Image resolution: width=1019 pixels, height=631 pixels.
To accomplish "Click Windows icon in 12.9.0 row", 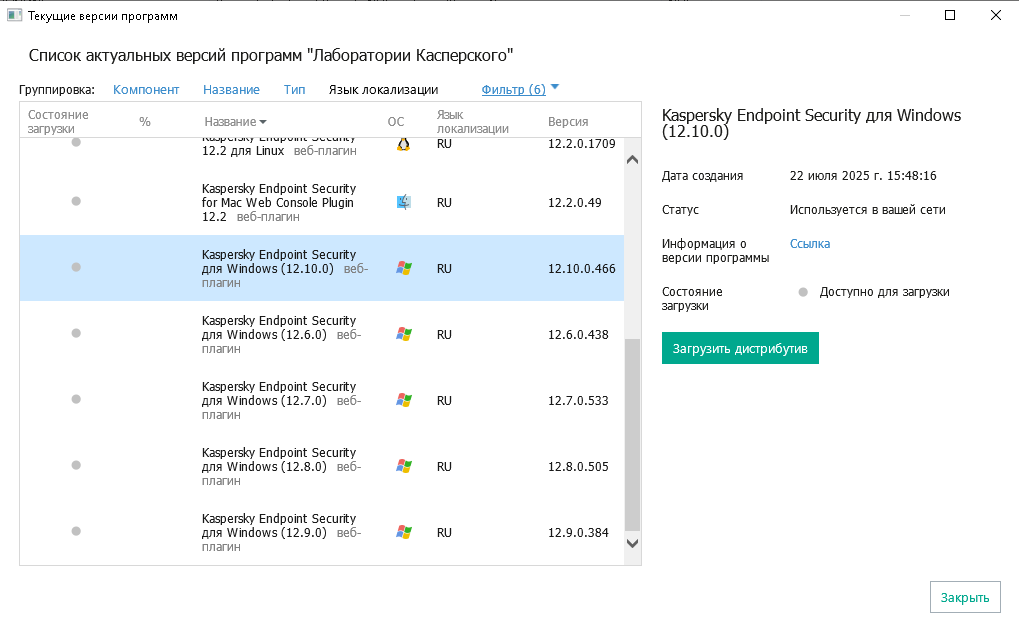I will (404, 532).
